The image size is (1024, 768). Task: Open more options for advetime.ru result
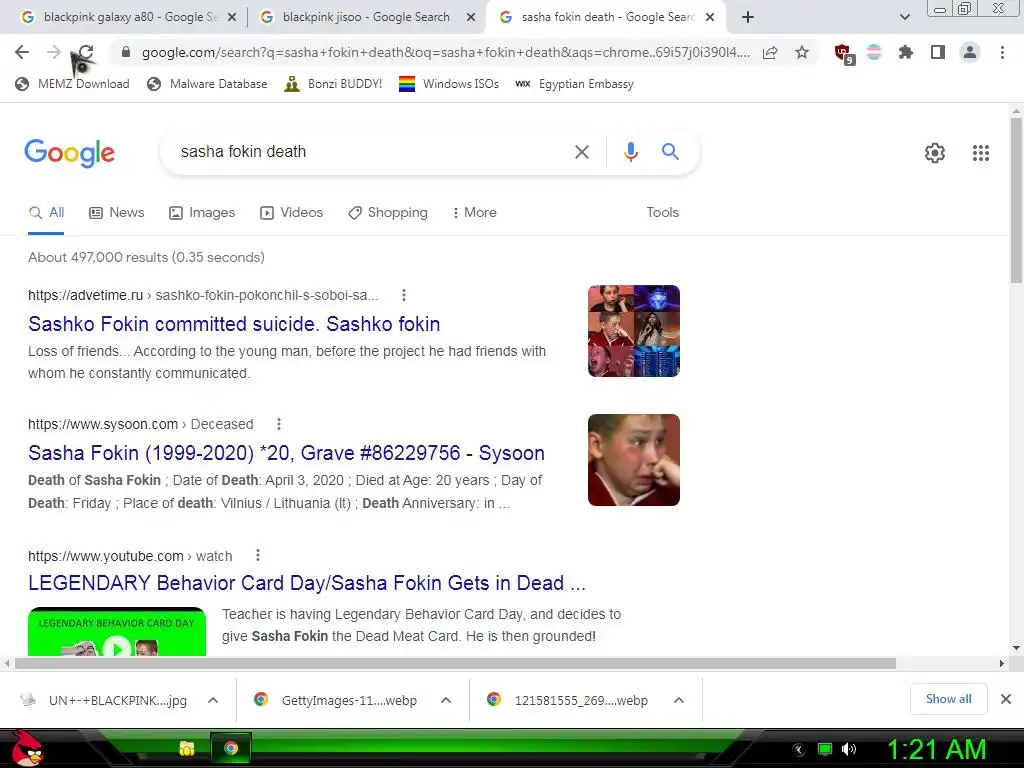(x=404, y=295)
